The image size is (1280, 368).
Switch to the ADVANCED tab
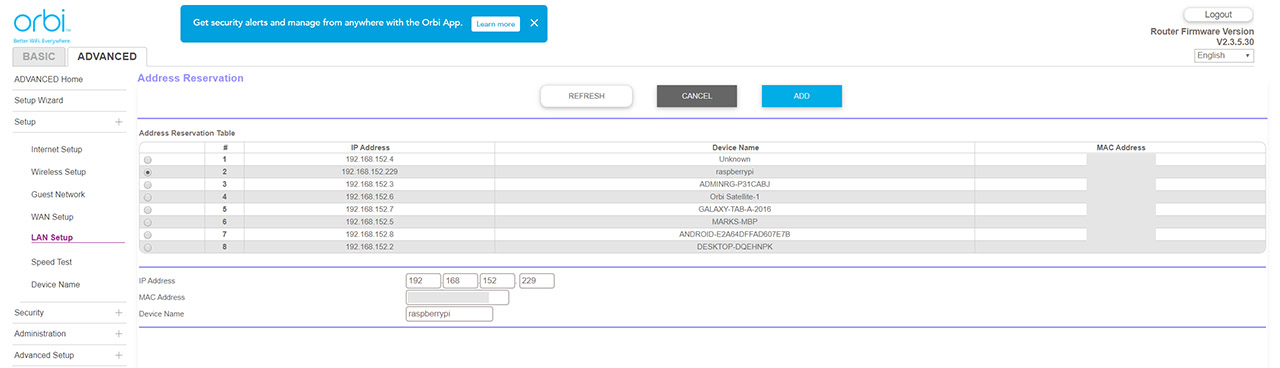click(107, 57)
